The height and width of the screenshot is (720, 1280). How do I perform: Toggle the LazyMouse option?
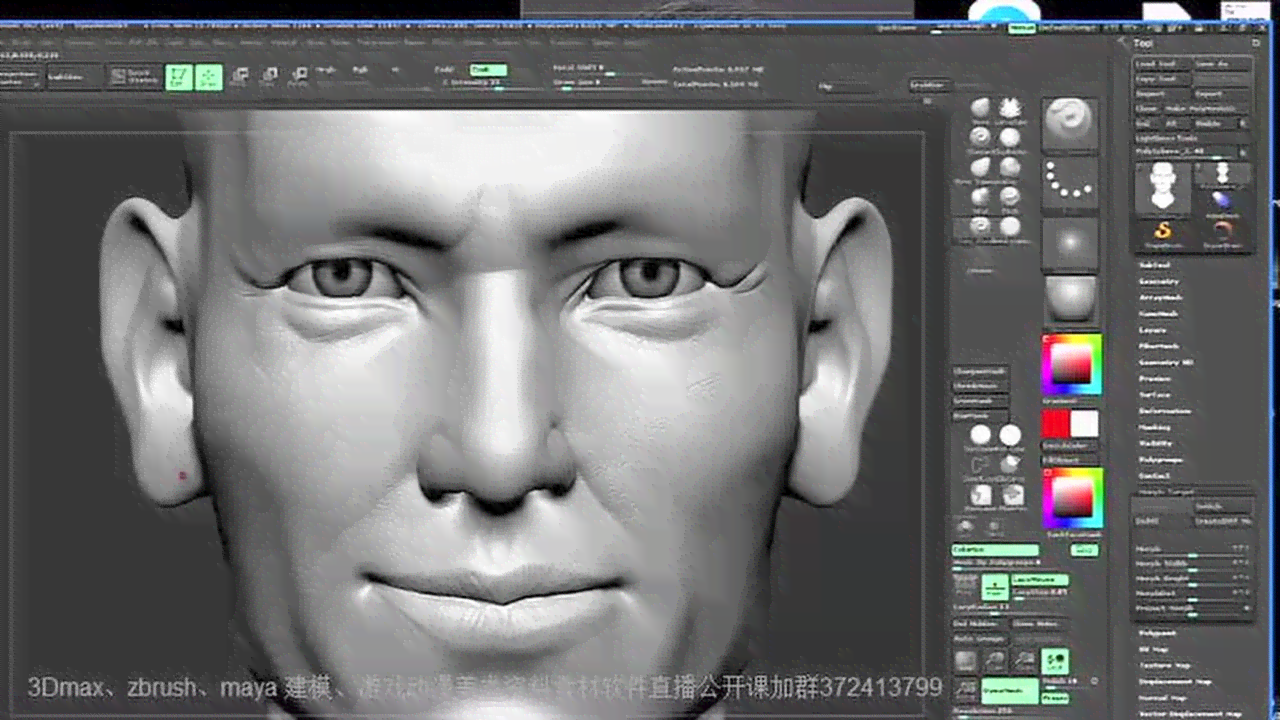point(1039,580)
